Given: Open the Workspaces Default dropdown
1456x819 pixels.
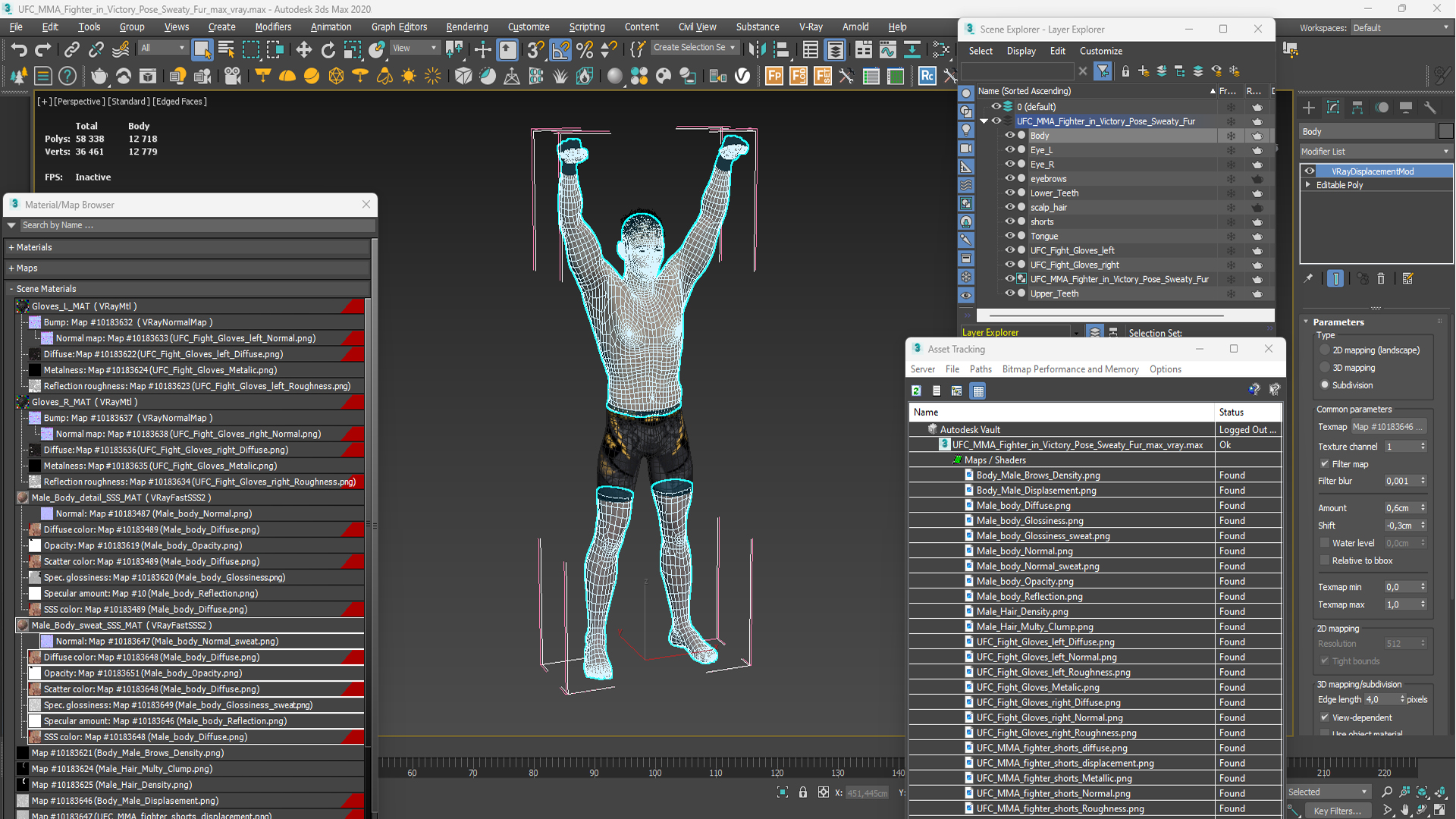Looking at the screenshot, I should pos(1401,28).
